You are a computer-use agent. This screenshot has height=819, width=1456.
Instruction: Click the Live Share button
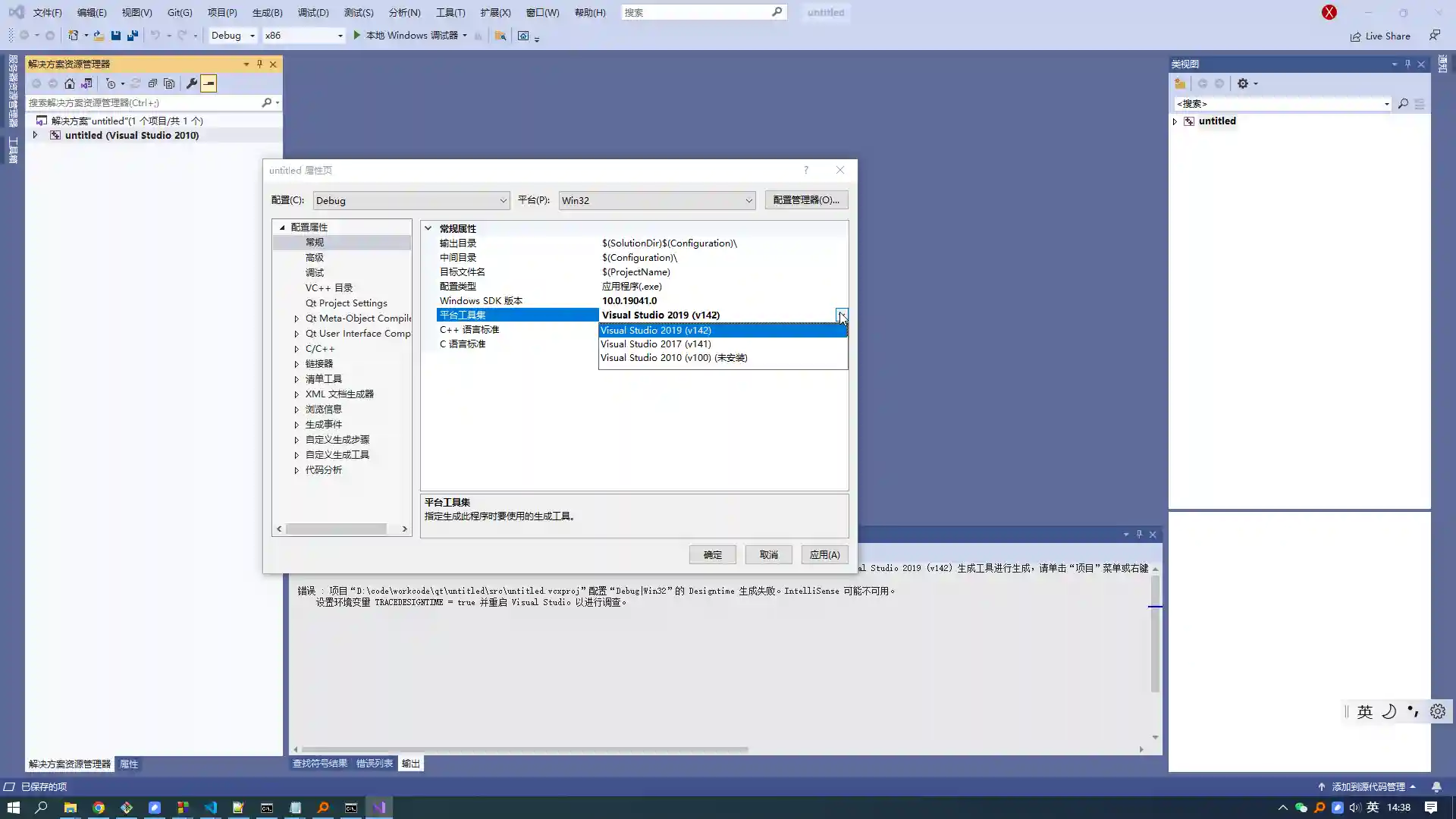(1380, 36)
